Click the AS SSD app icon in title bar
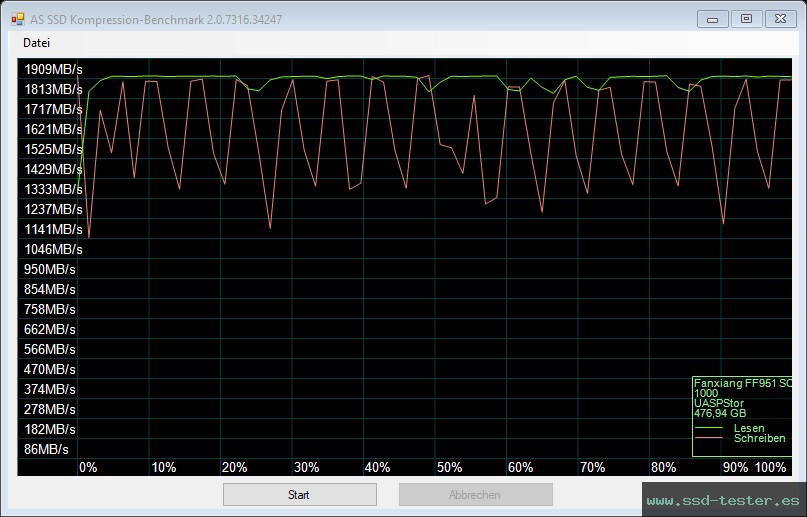This screenshot has width=807, height=517. pos(17,19)
